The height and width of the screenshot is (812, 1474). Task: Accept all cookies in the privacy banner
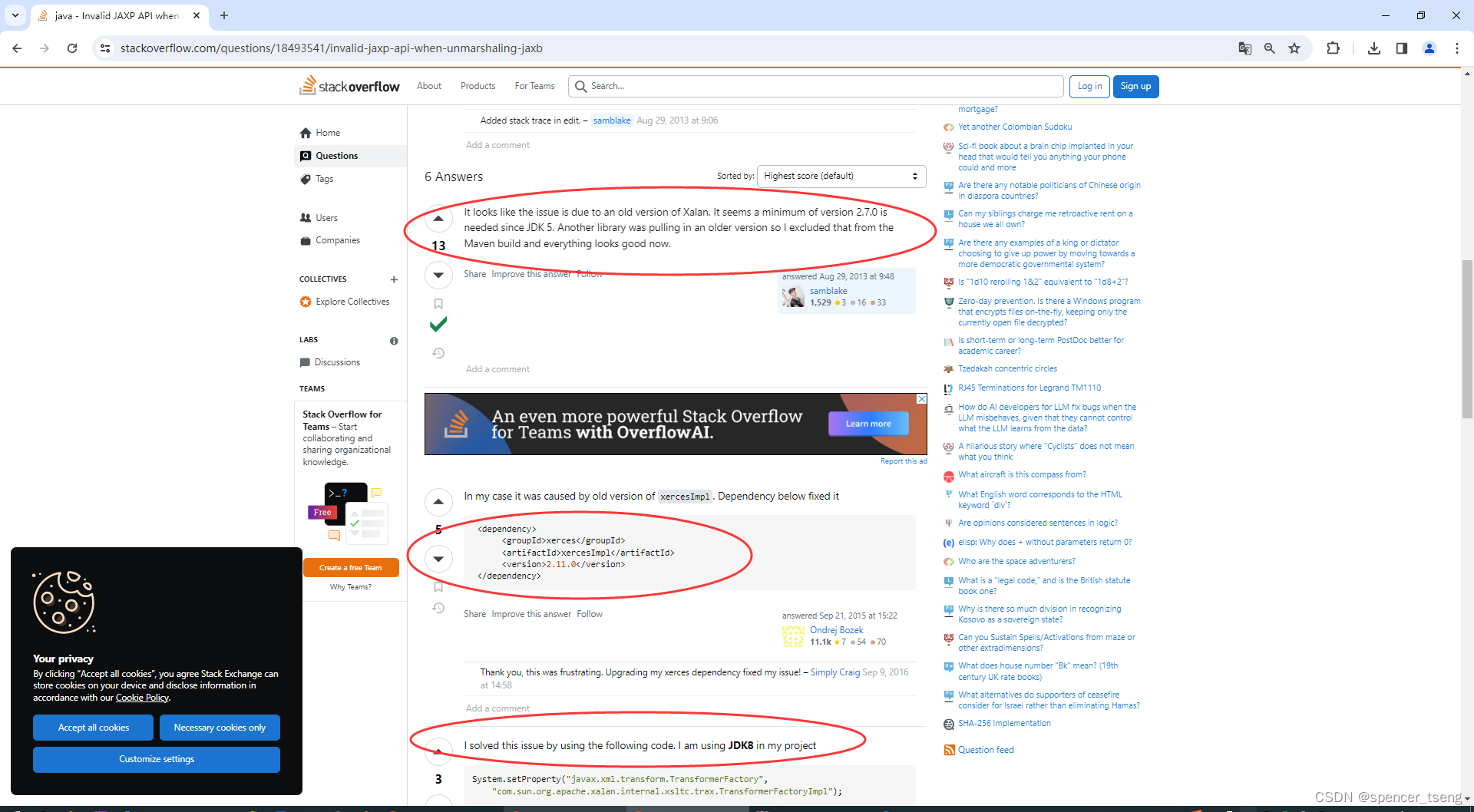93,727
